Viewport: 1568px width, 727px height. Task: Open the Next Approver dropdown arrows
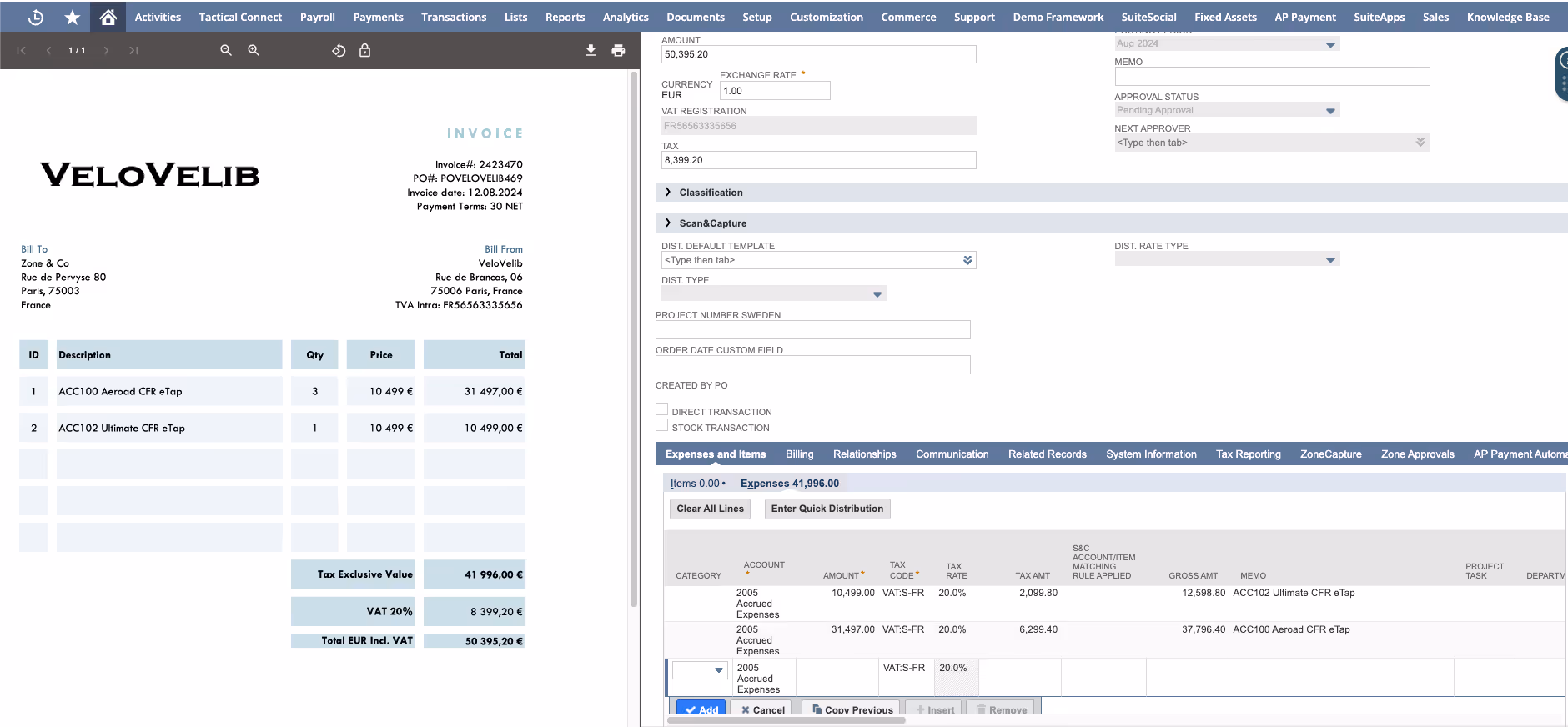tap(1420, 143)
